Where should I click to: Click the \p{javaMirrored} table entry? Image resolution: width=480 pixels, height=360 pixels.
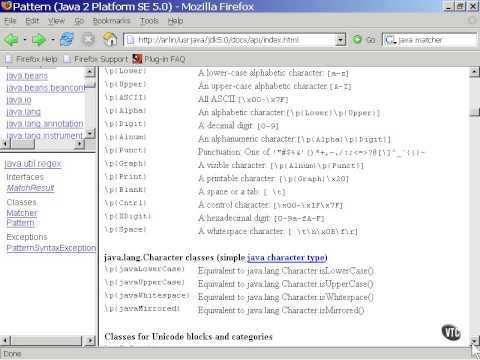(x=142, y=309)
